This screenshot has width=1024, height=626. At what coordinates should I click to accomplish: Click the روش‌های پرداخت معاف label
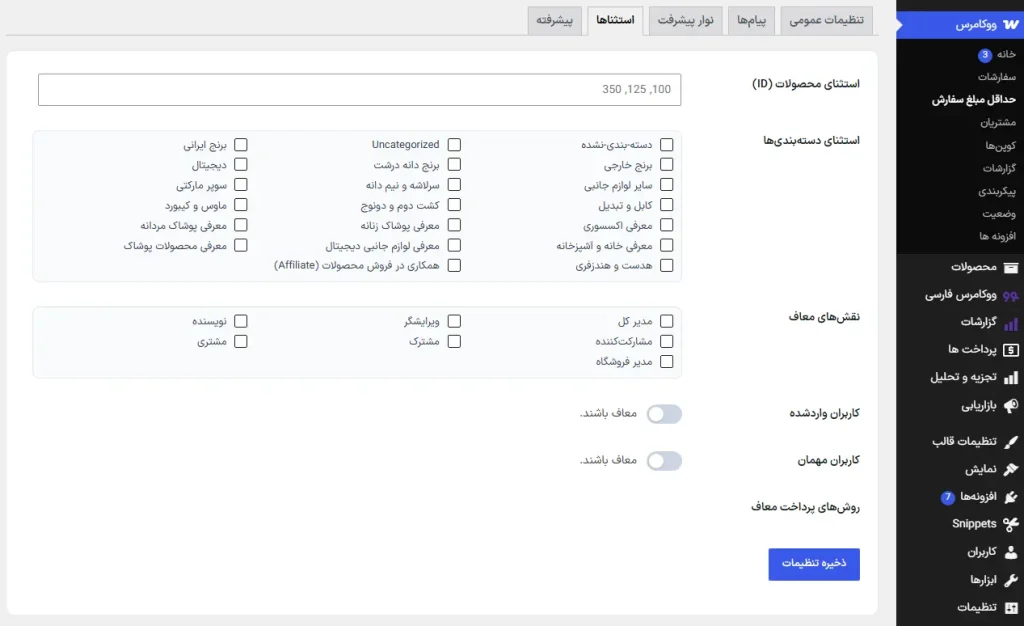coord(805,507)
